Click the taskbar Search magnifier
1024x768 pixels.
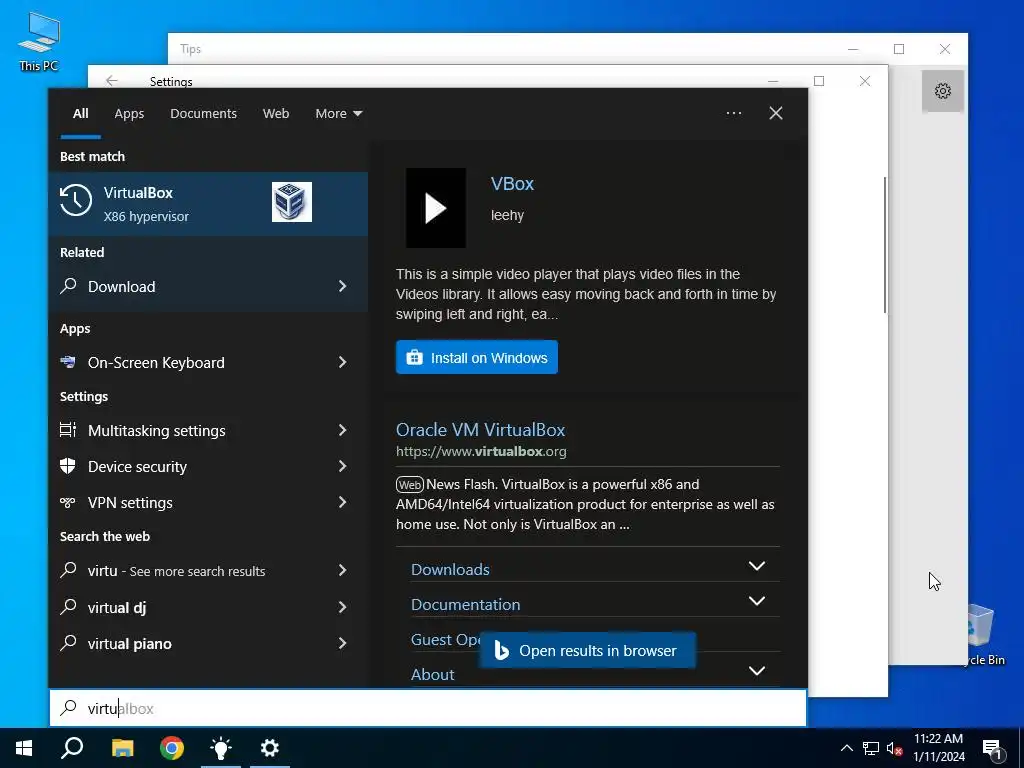[x=72, y=748]
